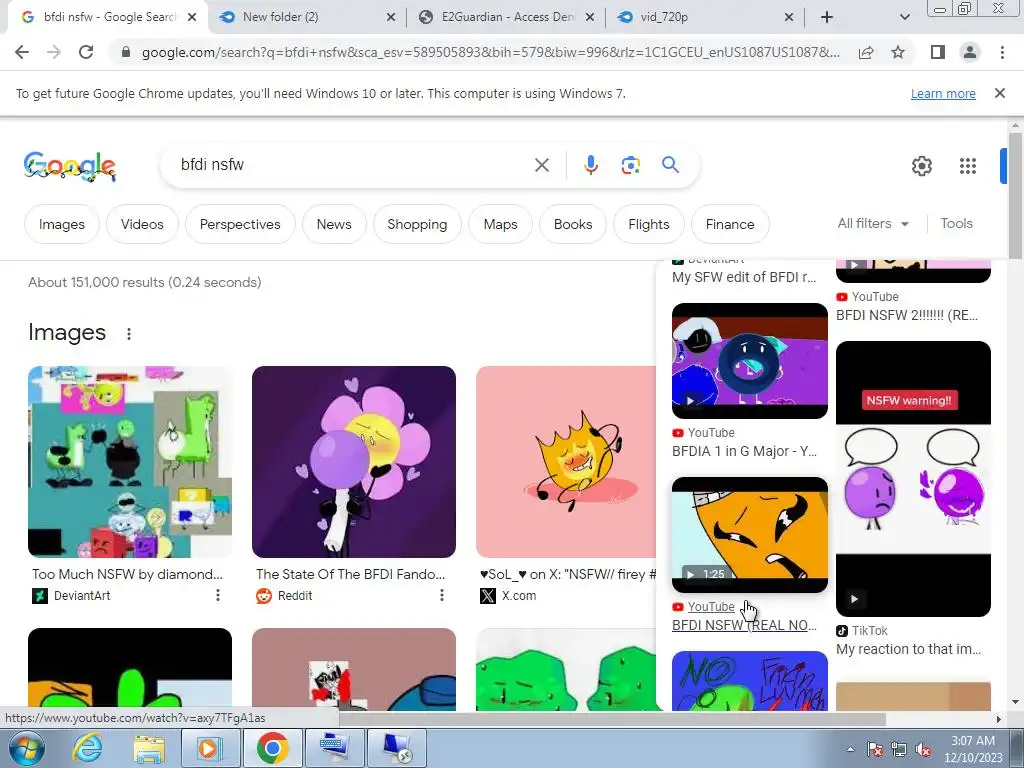The width and height of the screenshot is (1024, 768).
Task: Open My reaction to that TikTok link
Action: point(908,649)
